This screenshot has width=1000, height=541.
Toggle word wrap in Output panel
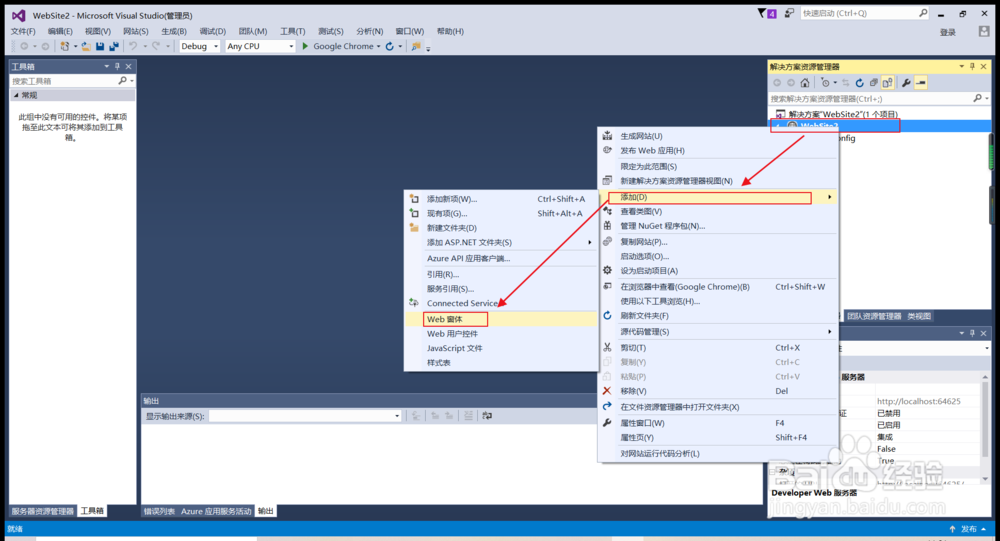pyautogui.click(x=487, y=415)
